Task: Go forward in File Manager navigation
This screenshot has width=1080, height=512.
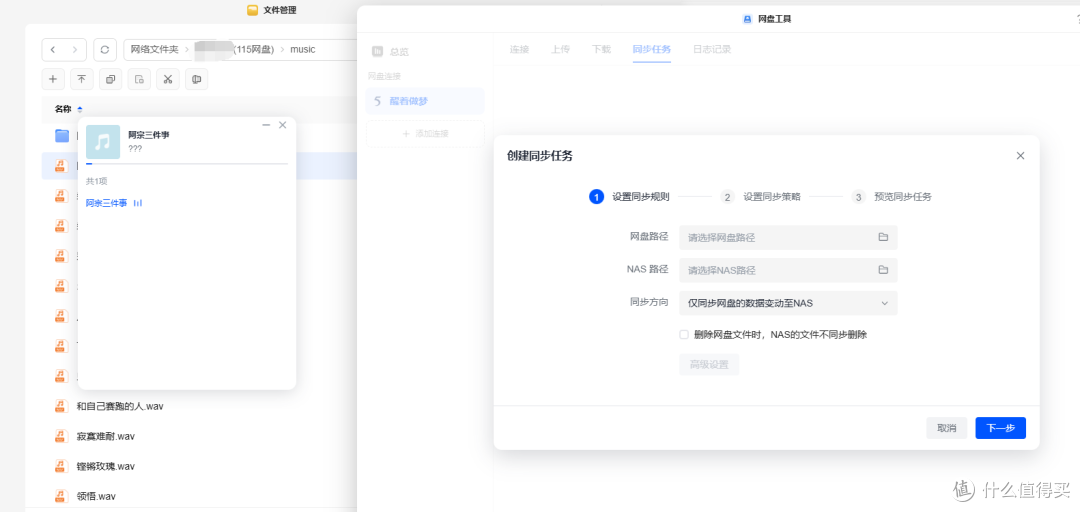Action: 76,50
